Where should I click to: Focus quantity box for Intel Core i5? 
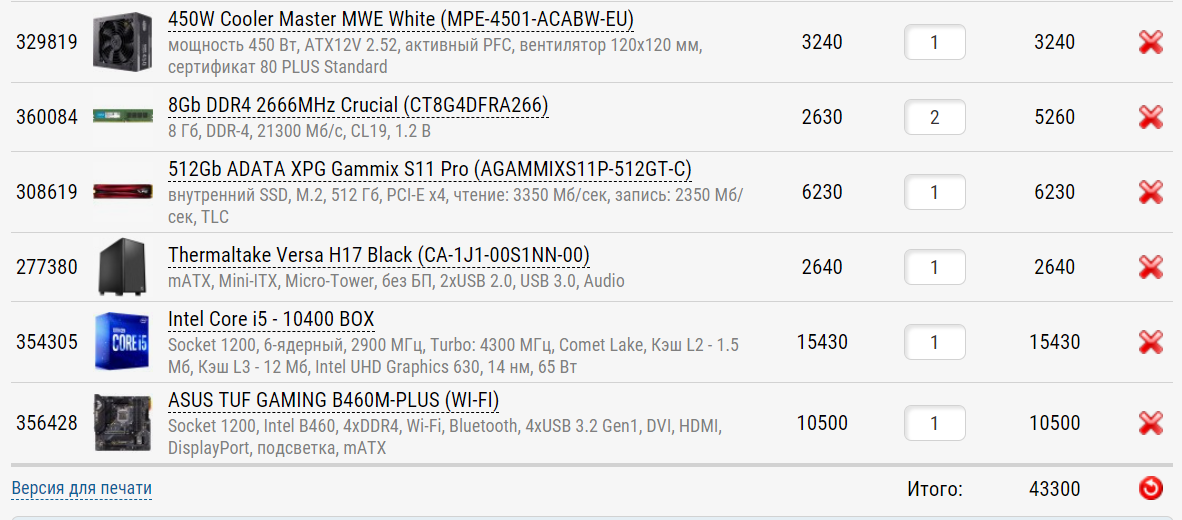935,342
